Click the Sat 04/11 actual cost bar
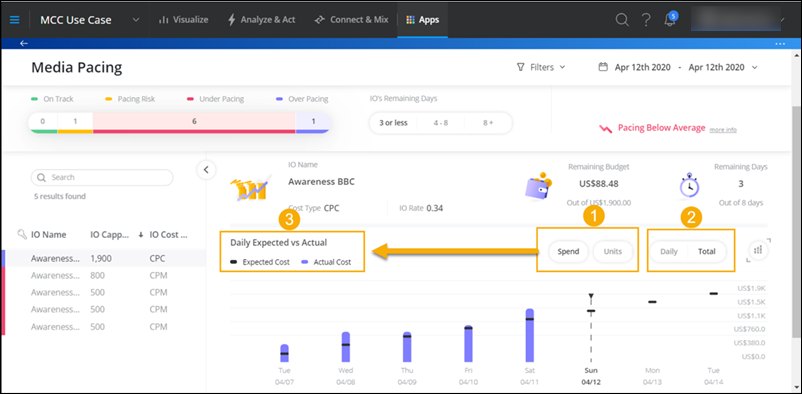The image size is (802, 394). click(530, 335)
